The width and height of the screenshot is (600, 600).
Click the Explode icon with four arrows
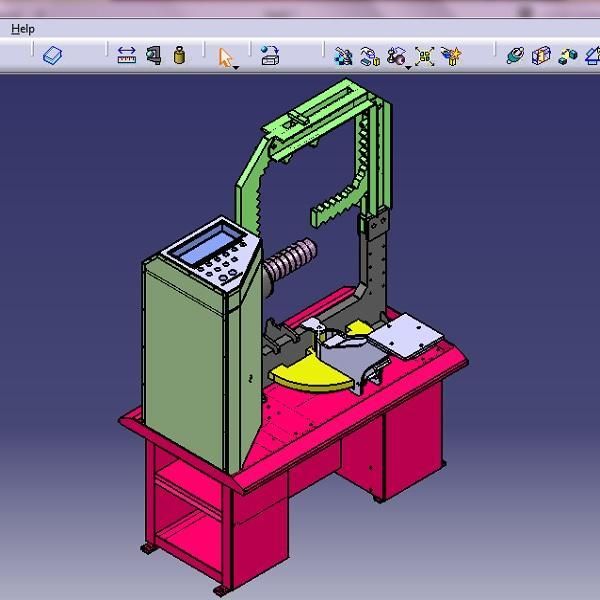click(x=425, y=56)
